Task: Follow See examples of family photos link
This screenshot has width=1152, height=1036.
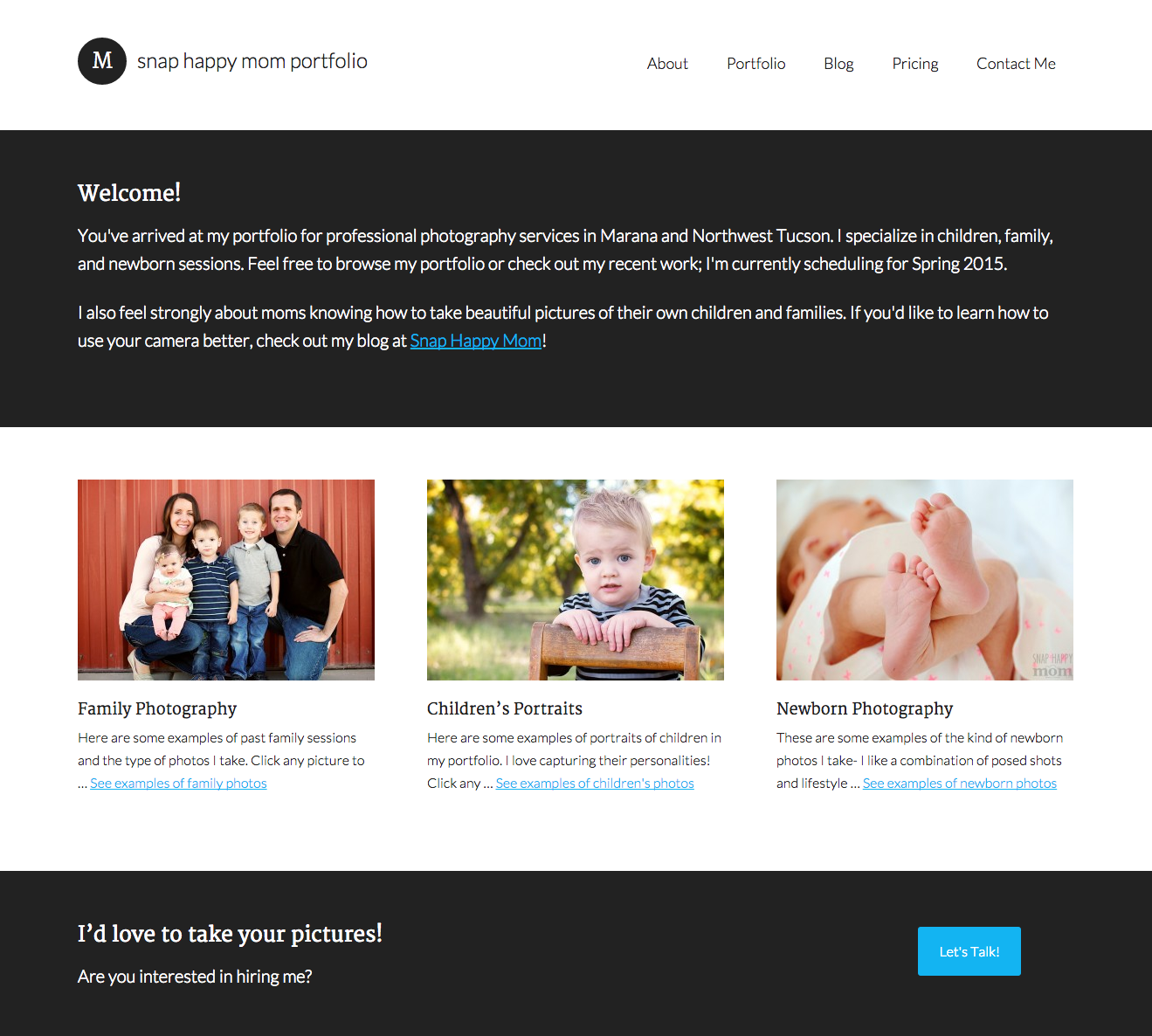Action: 178,784
